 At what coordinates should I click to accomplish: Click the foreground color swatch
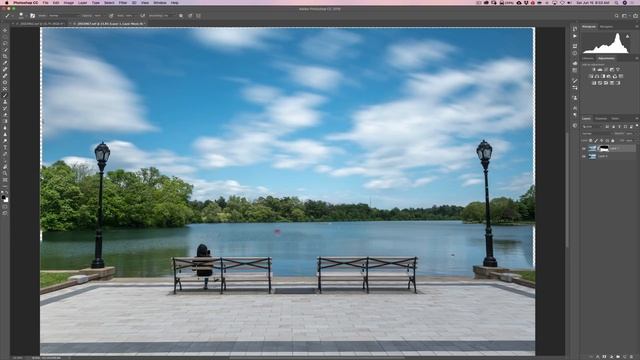[4, 197]
